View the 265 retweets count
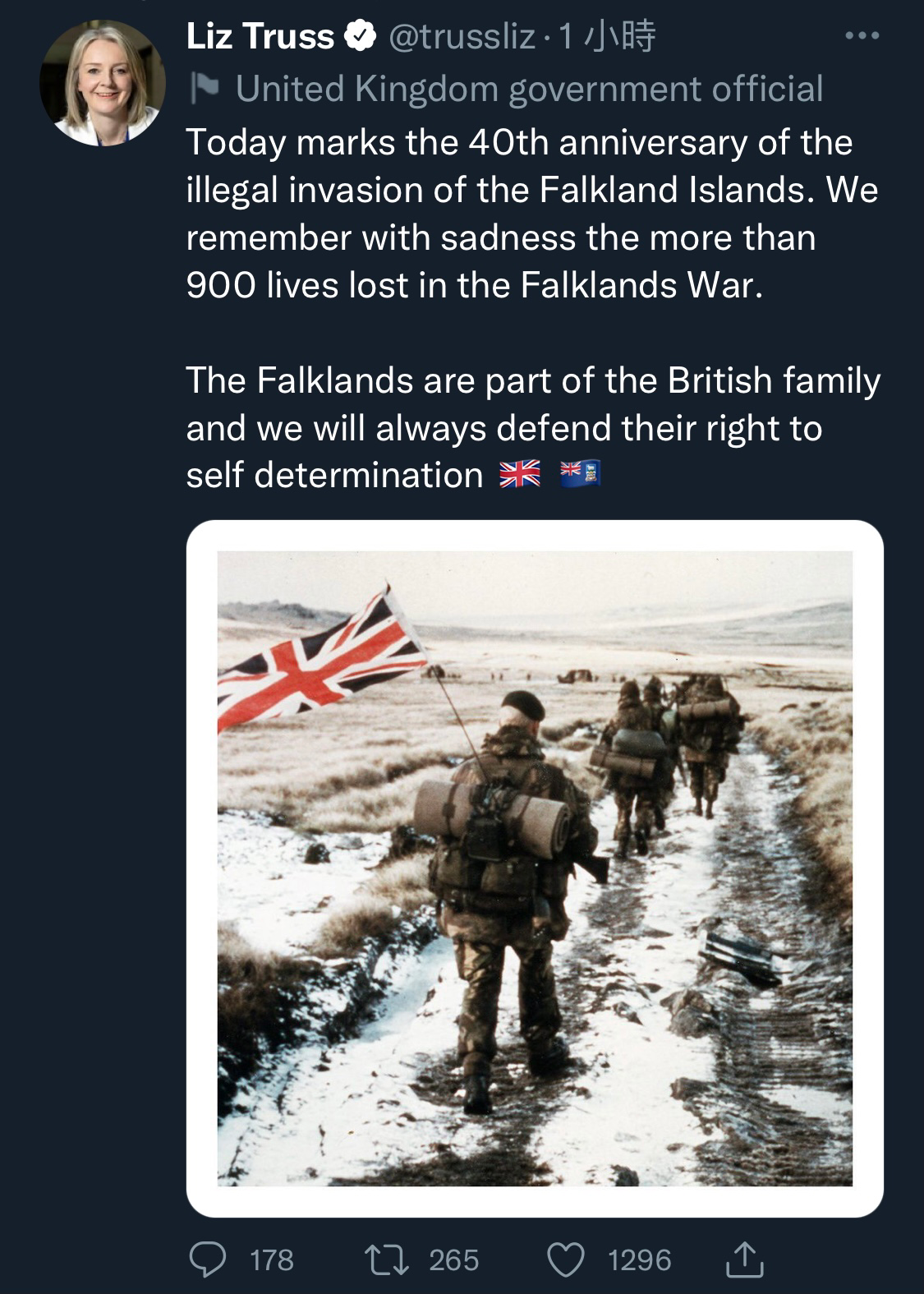This screenshot has height=1294, width=924. tap(453, 1259)
